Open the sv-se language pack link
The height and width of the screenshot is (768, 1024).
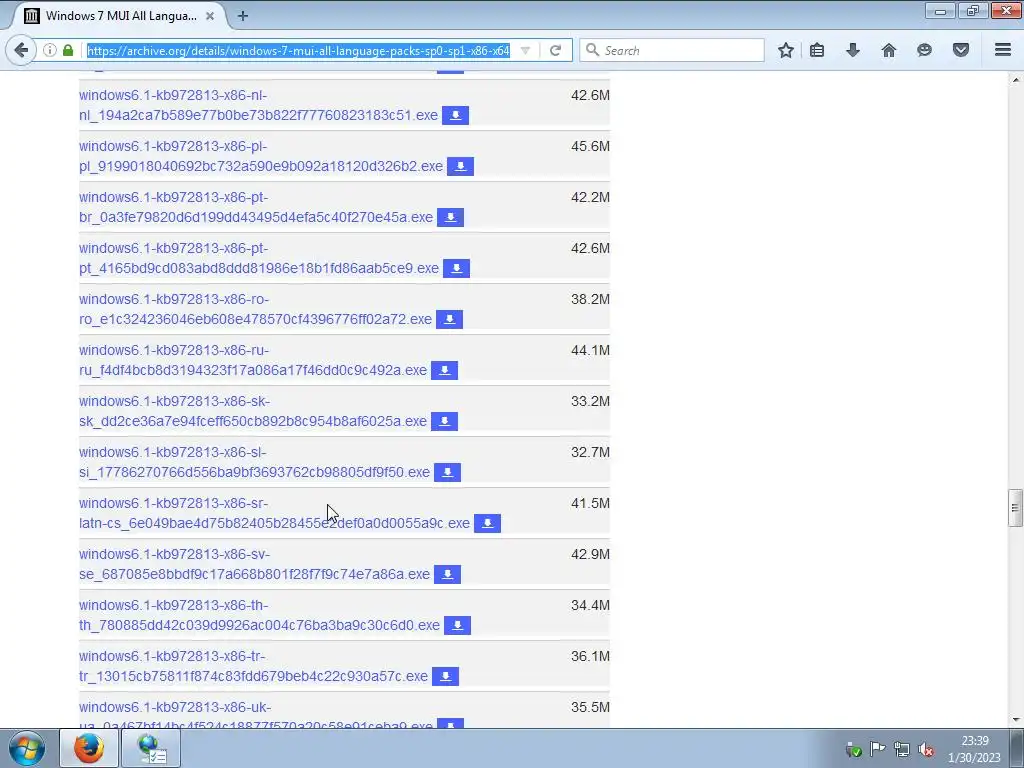(255, 564)
